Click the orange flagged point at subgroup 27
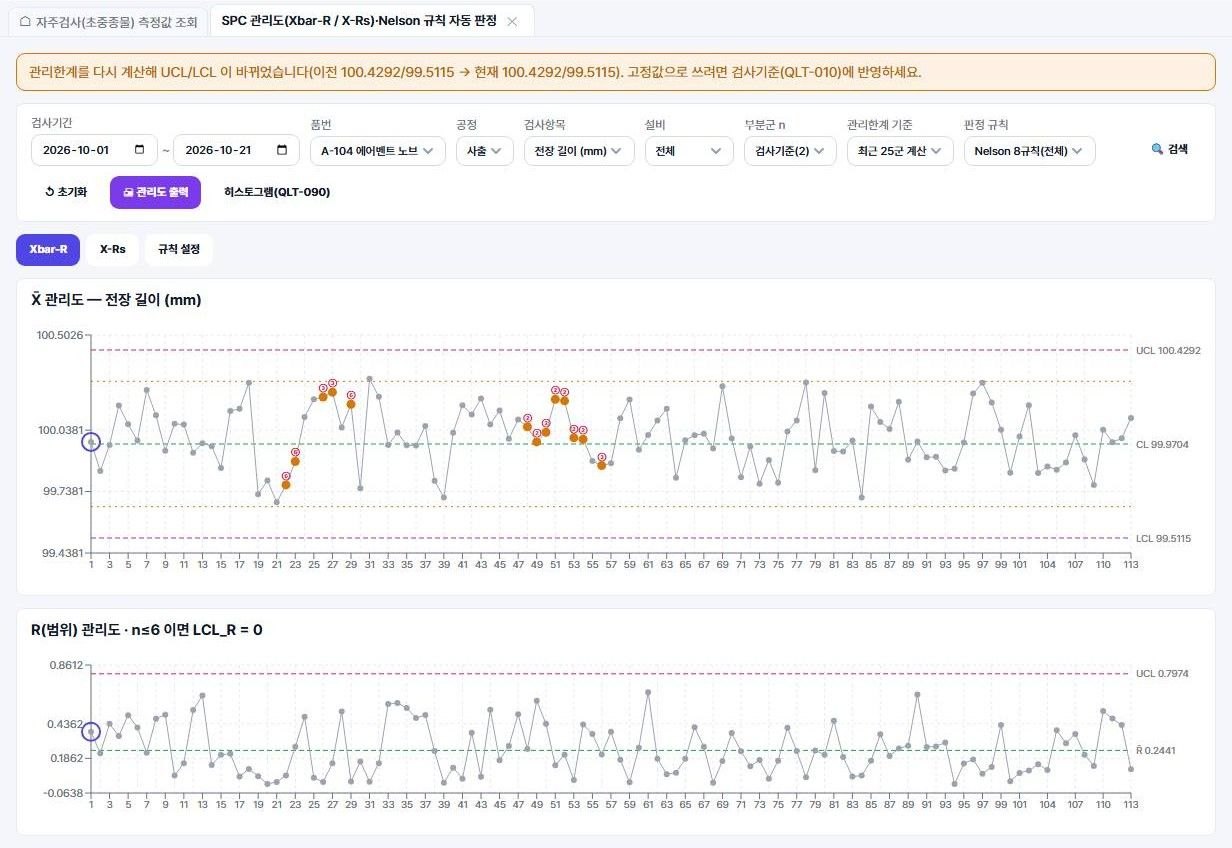Screen dimensions: 1232x848 click(332, 392)
